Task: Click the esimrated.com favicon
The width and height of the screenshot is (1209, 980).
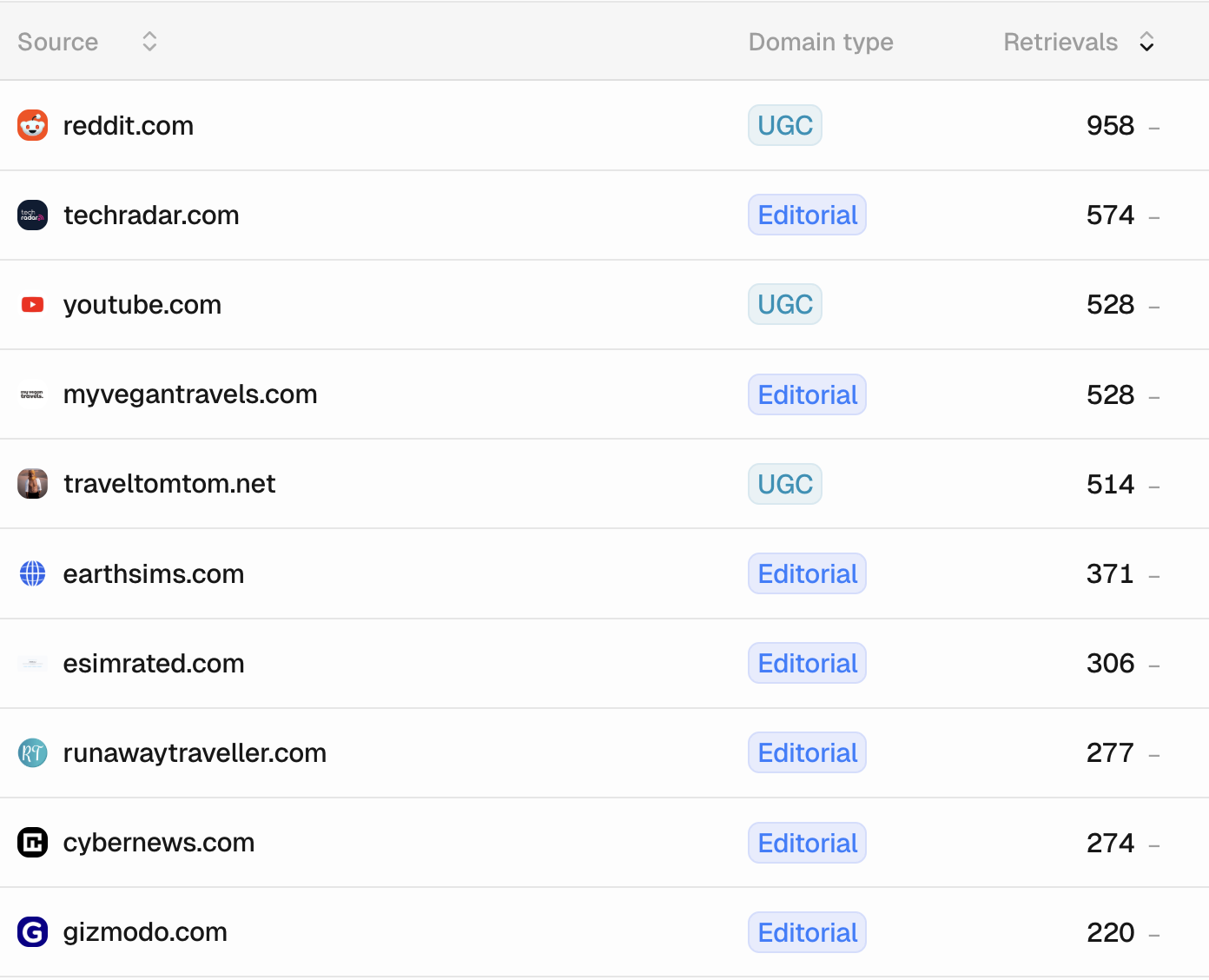Action: tap(33, 663)
